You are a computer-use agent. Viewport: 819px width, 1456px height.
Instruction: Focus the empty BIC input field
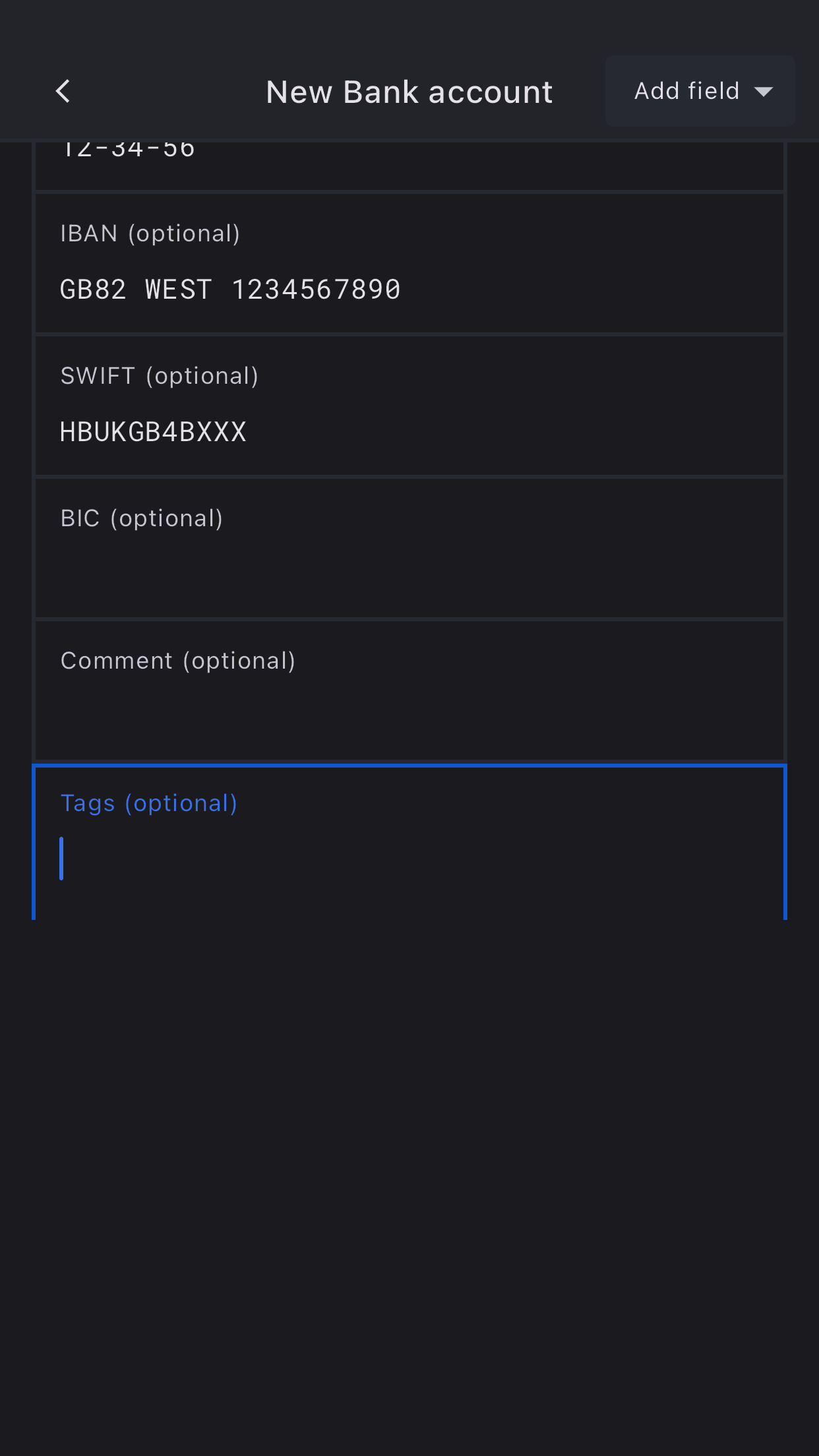409,574
